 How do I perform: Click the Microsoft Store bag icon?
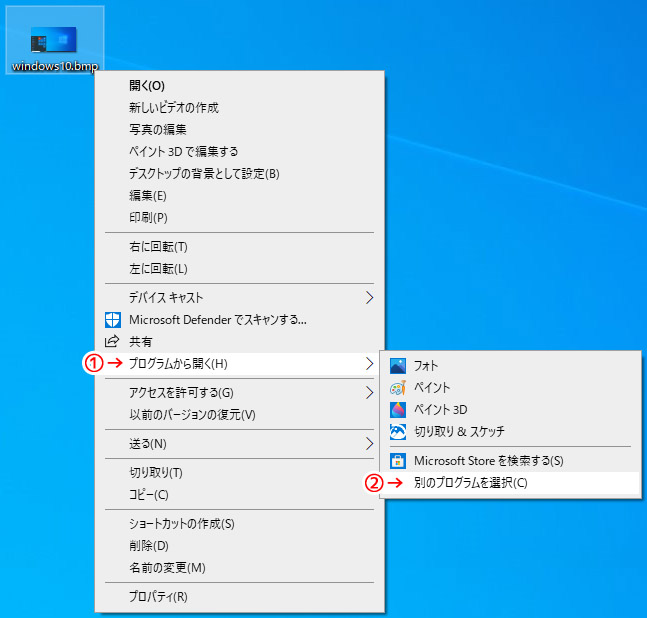(398, 461)
